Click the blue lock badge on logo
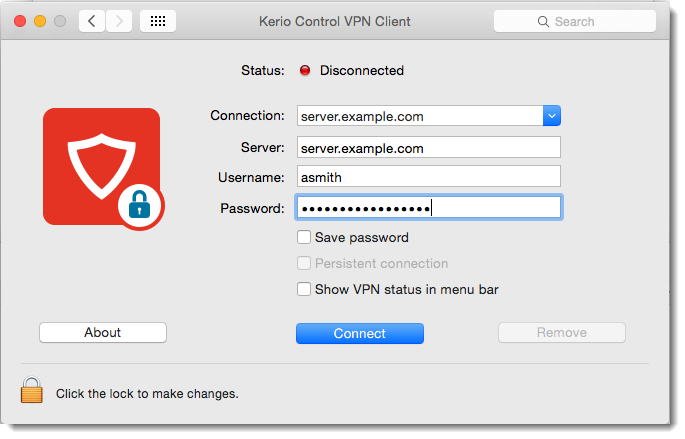The height and width of the screenshot is (439, 685). [140, 207]
